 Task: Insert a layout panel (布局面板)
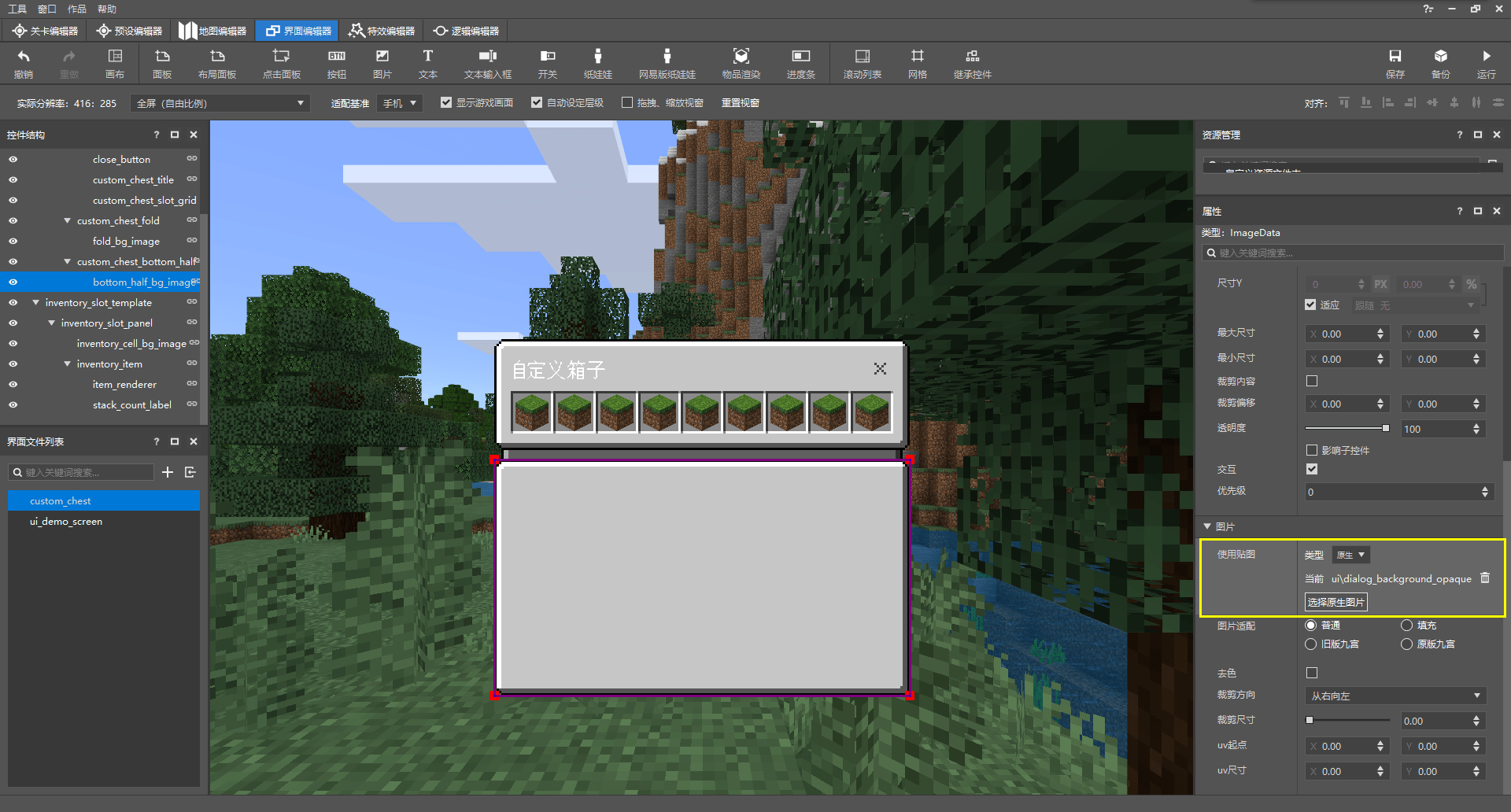217,63
